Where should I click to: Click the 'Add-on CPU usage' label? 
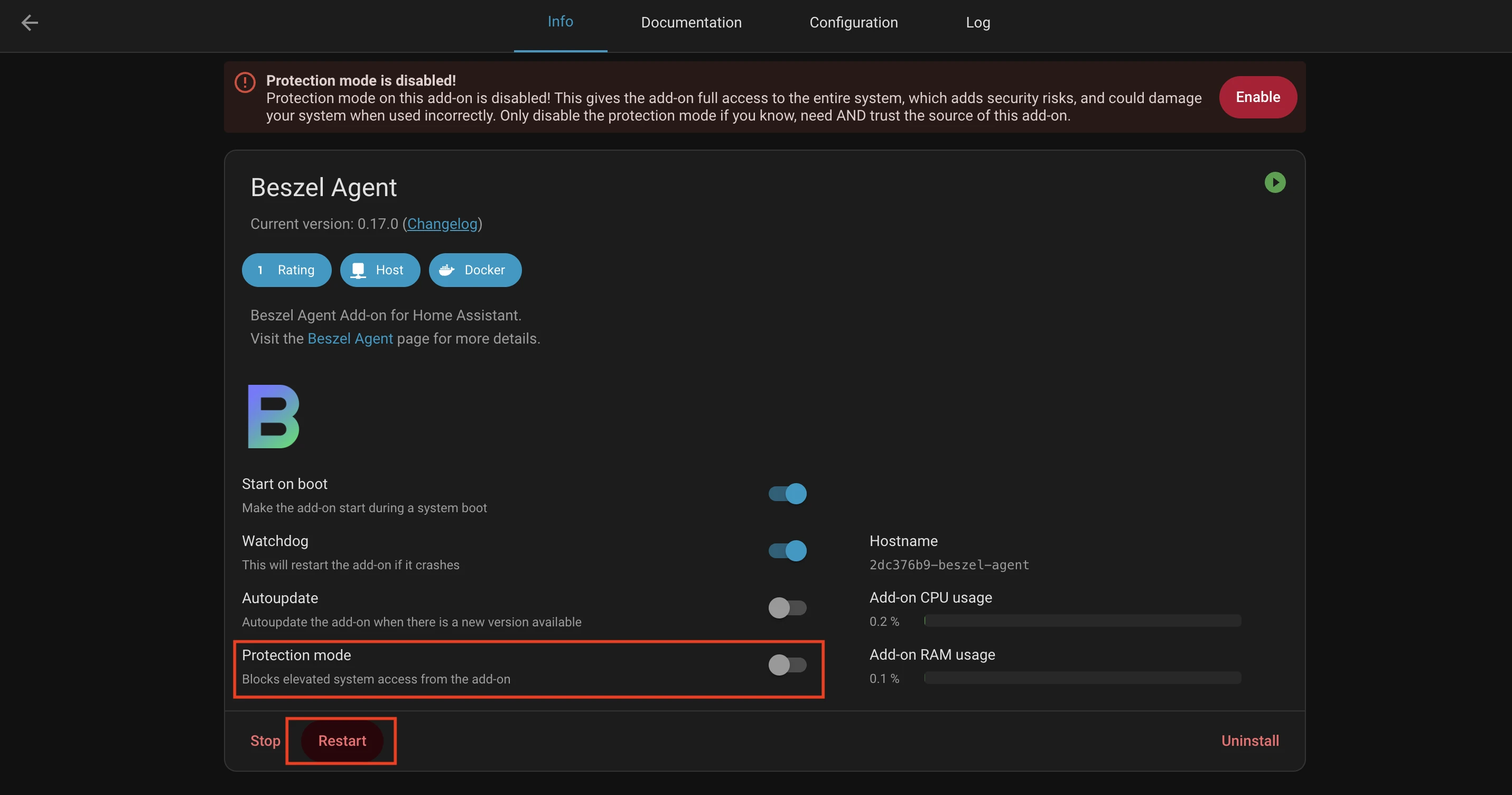[930, 597]
